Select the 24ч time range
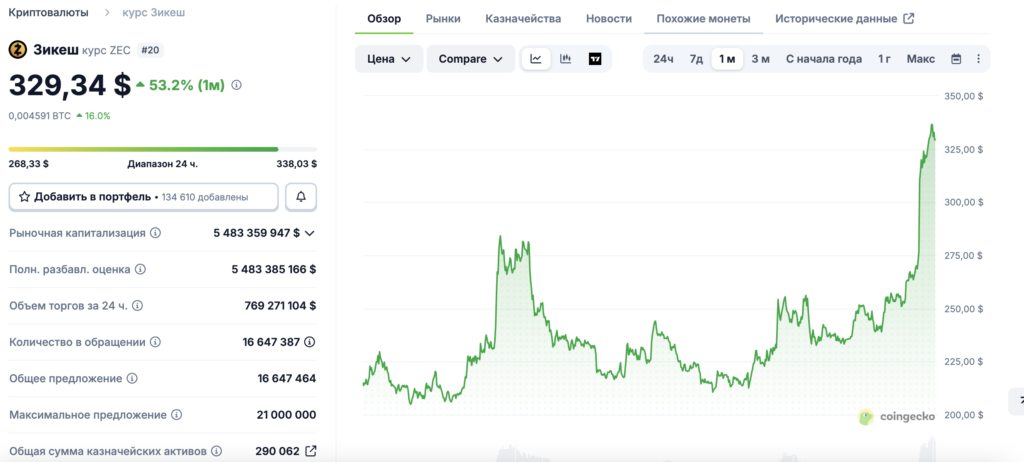The image size is (1024, 462). [663, 59]
